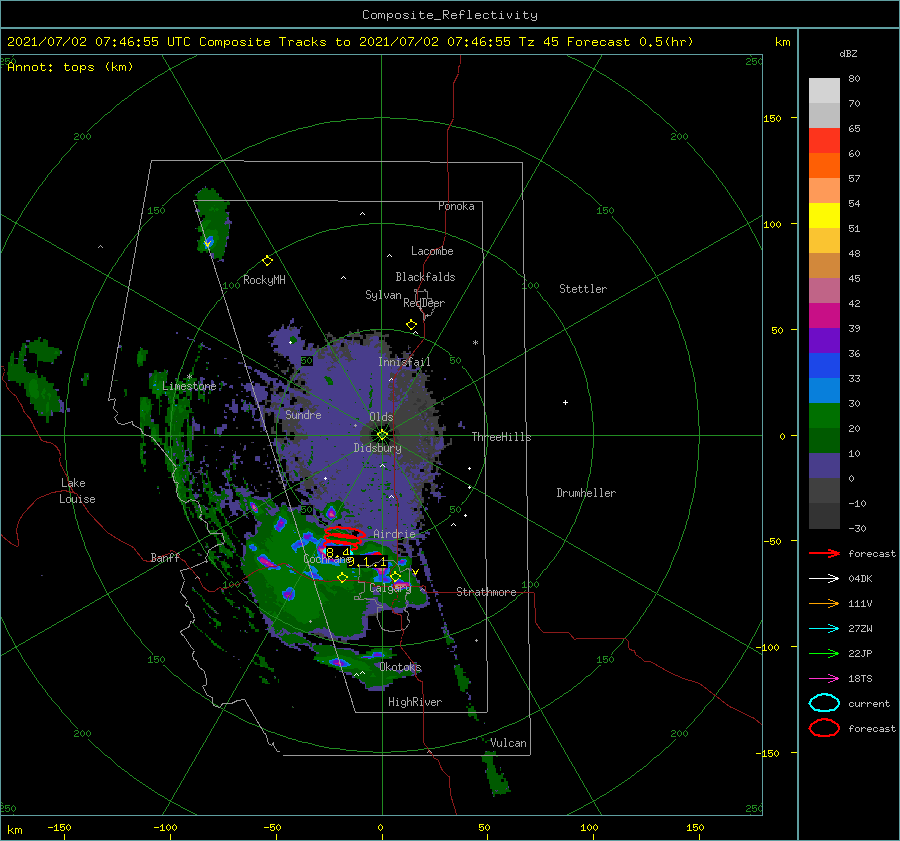Click the Limestone label

pyautogui.click(x=189, y=386)
